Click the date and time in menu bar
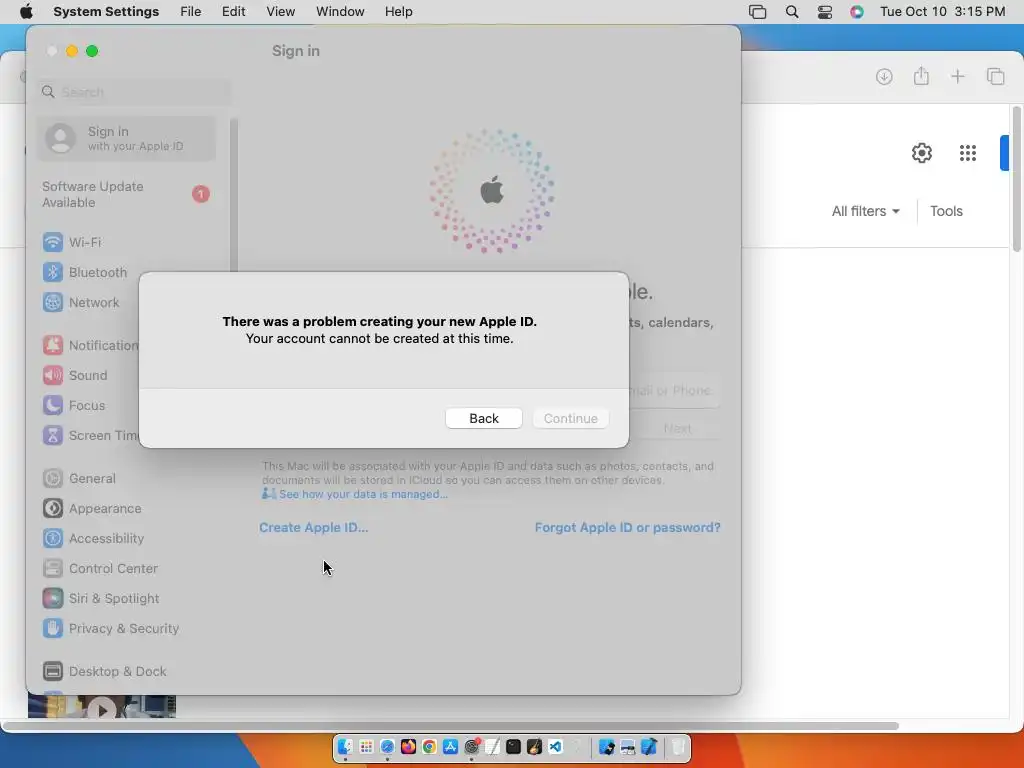1024x768 pixels. point(942,12)
